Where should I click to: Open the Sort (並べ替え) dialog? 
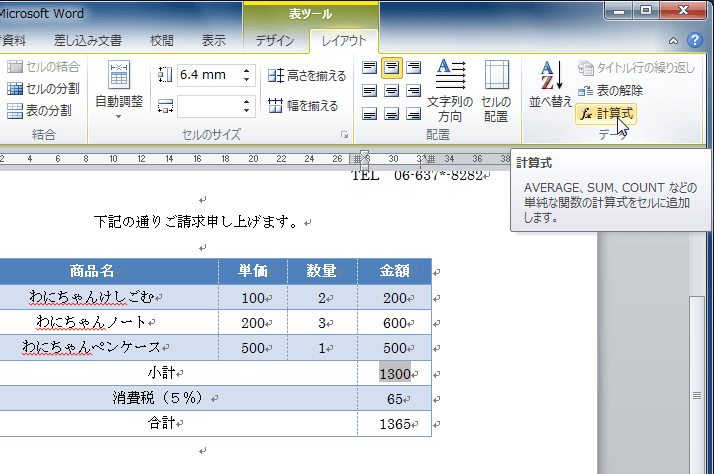(x=550, y=85)
